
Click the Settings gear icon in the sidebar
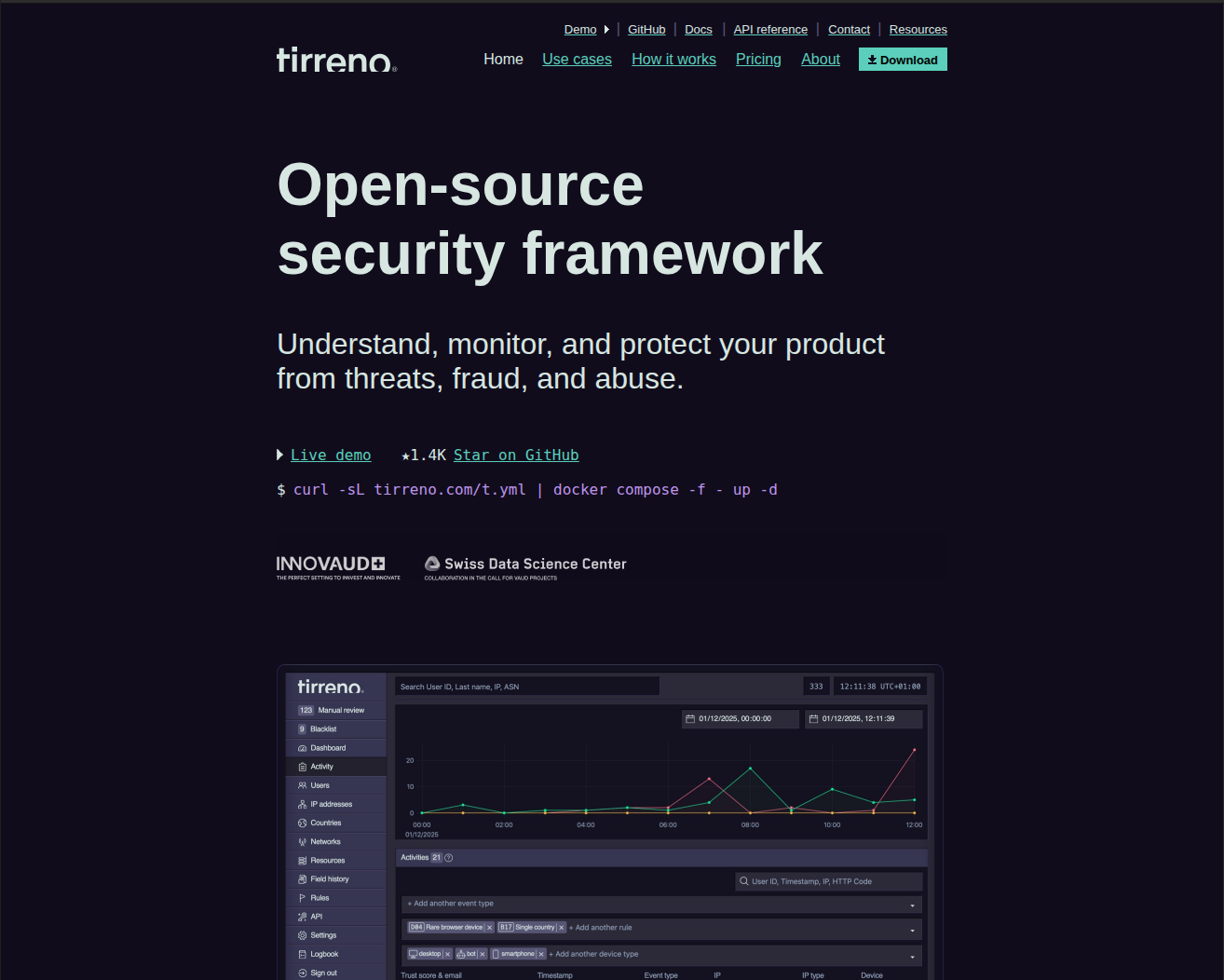[302, 935]
